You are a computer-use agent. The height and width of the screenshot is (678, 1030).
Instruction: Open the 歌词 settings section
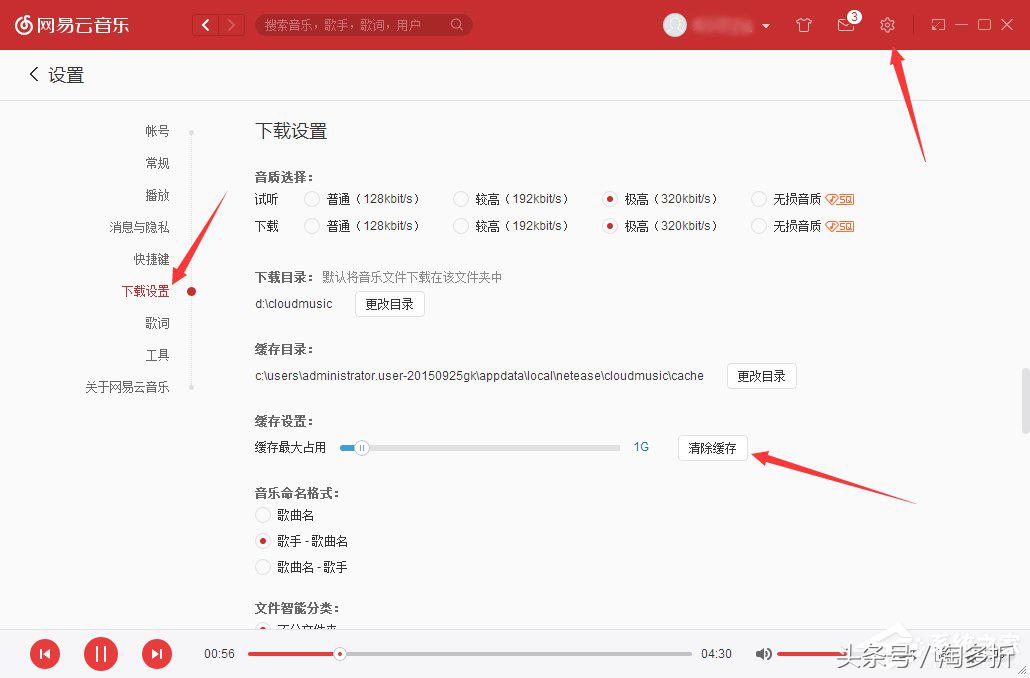pos(157,323)
